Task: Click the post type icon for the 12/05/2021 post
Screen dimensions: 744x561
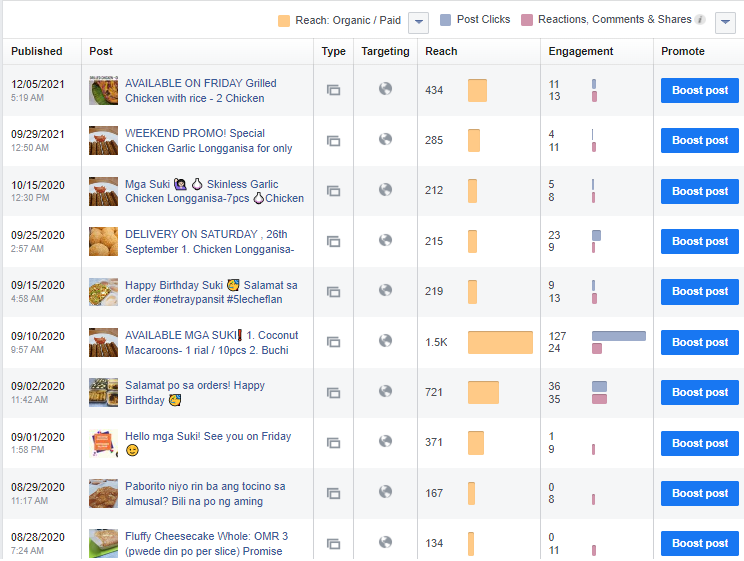Action: [x=333, y=90]
